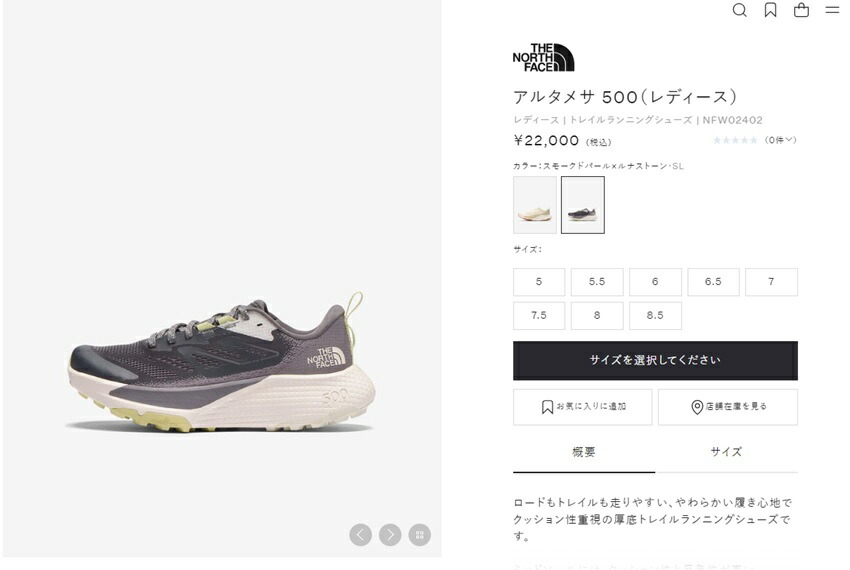The height and width of the screenshot is (570, 850).
Task: Switch to the サイズ tab
Action: pyautogui.click(x=726, y=452)
